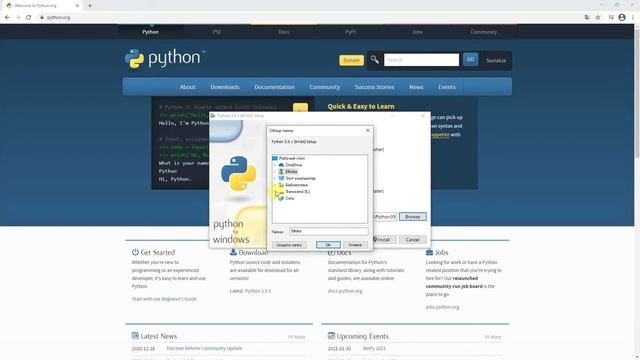Screen dimensions: 640x360
Task: Select Библиотеки in the folder tree
Action: click(296, 185)
